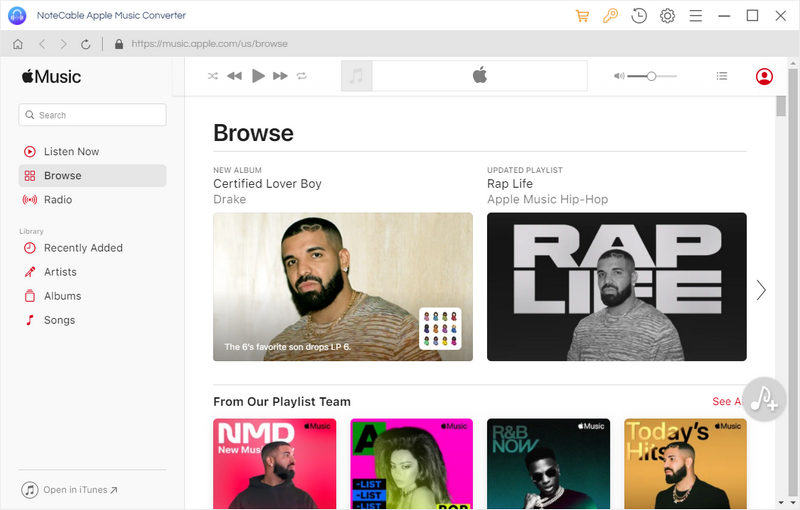Click the address bar padlock icon
This screenshot has width=800, height=510.
pos(119,44)
